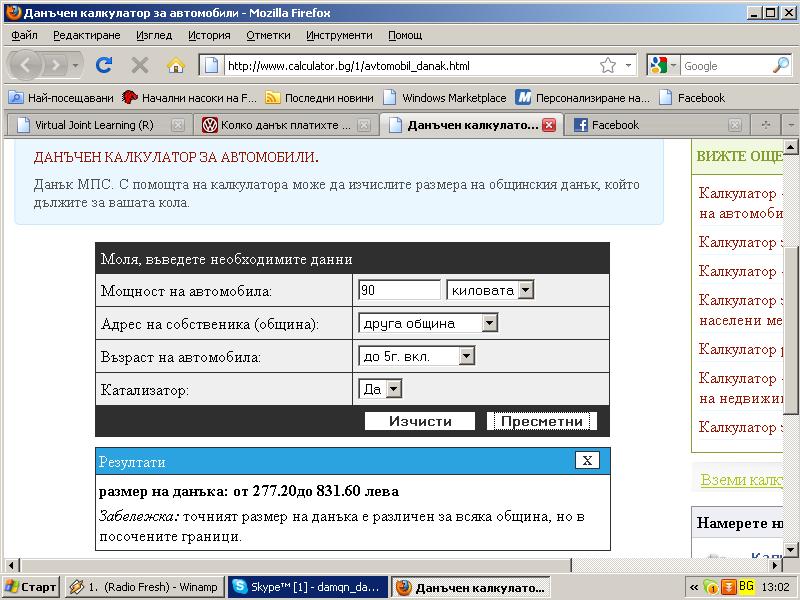Click the back navigation arrow
The height and width of the screenshot is (600, 800).
(27, 65)
